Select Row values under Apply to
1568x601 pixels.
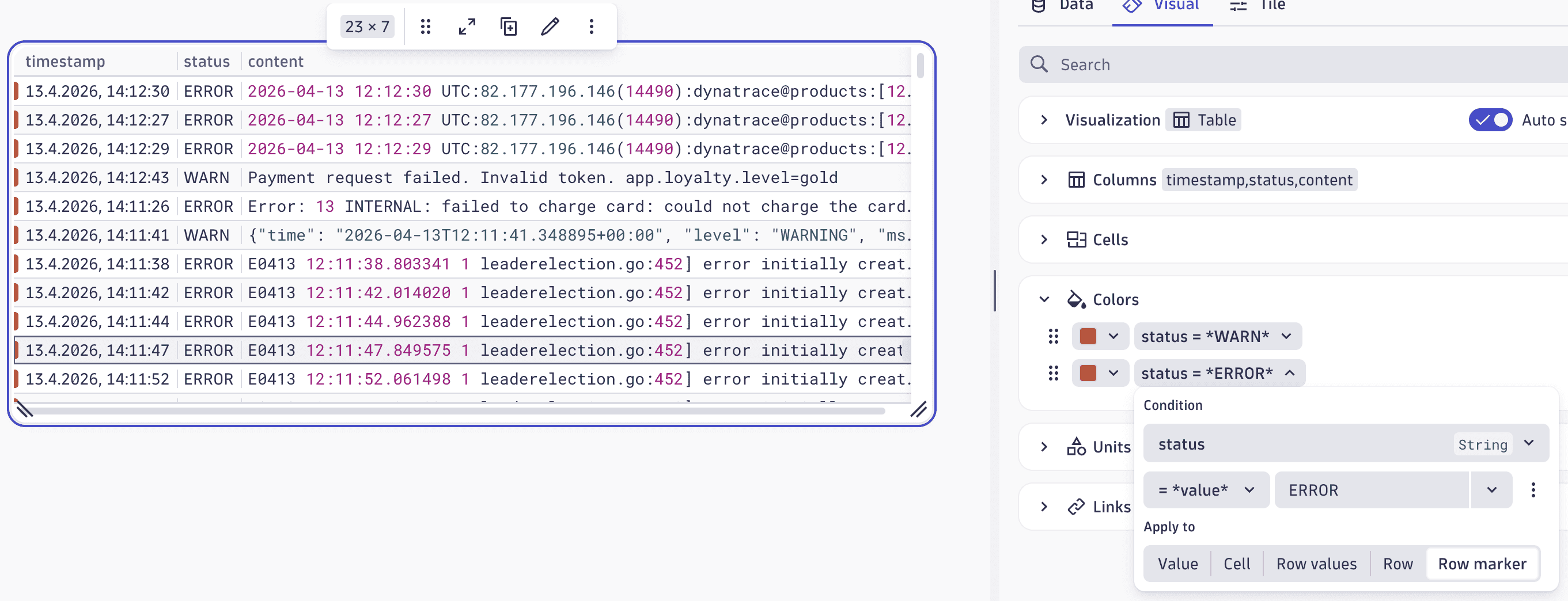tap(1316, 563)
